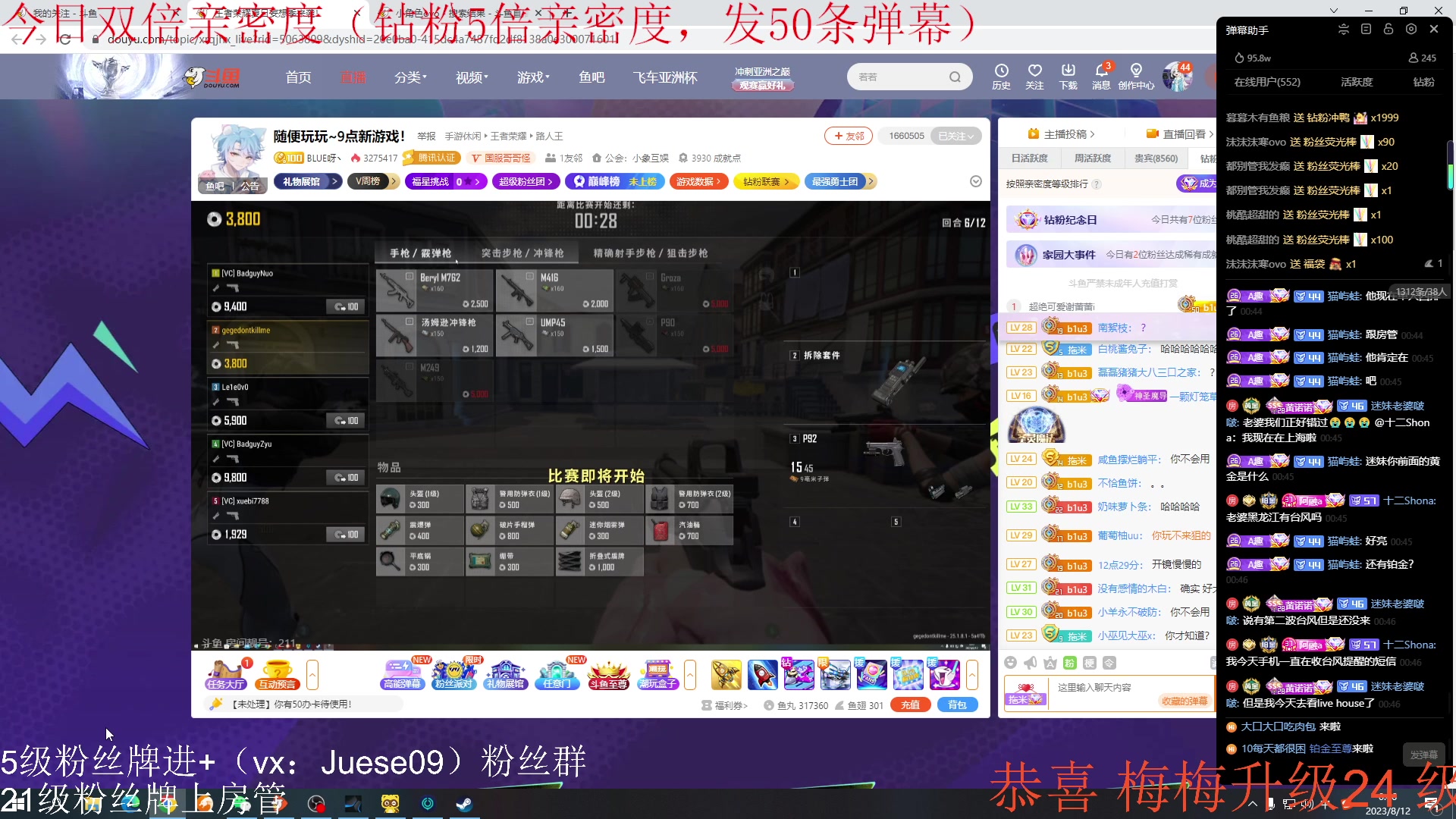Toggle the 粉 fan badge option in chat toolbar
Viewport: 1456px width, 819px height.
(1069, 662)
